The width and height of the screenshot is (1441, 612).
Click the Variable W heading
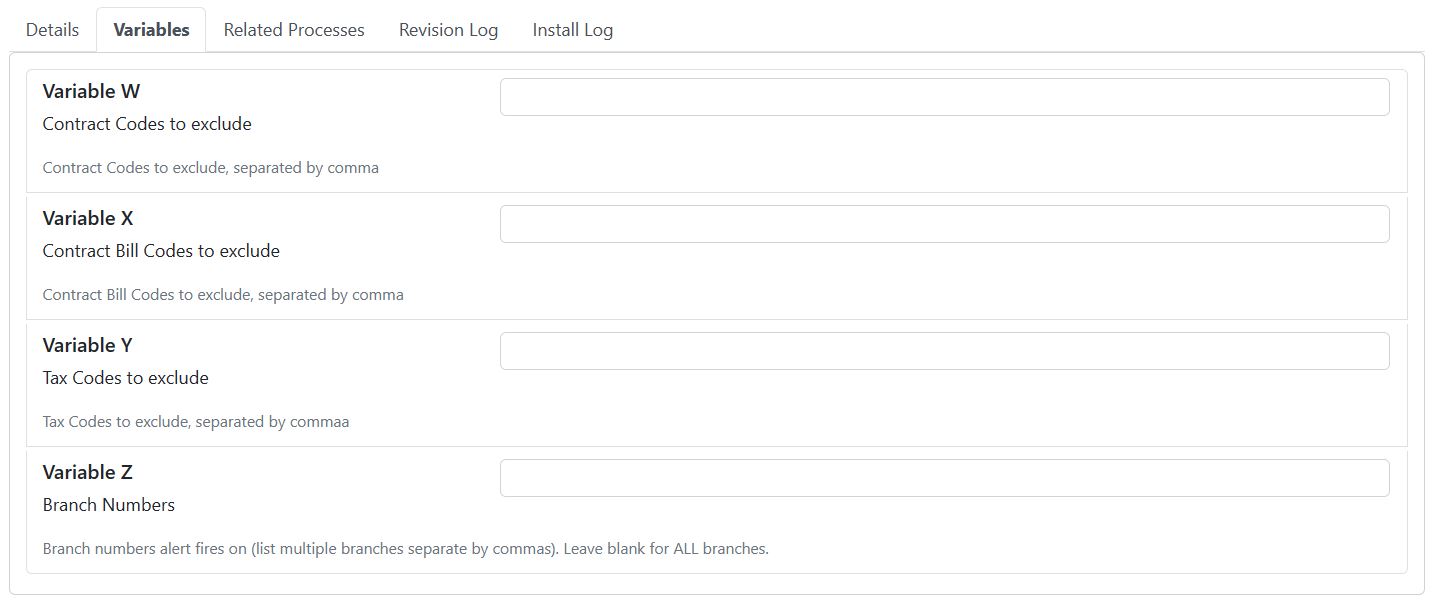(91, 91)
